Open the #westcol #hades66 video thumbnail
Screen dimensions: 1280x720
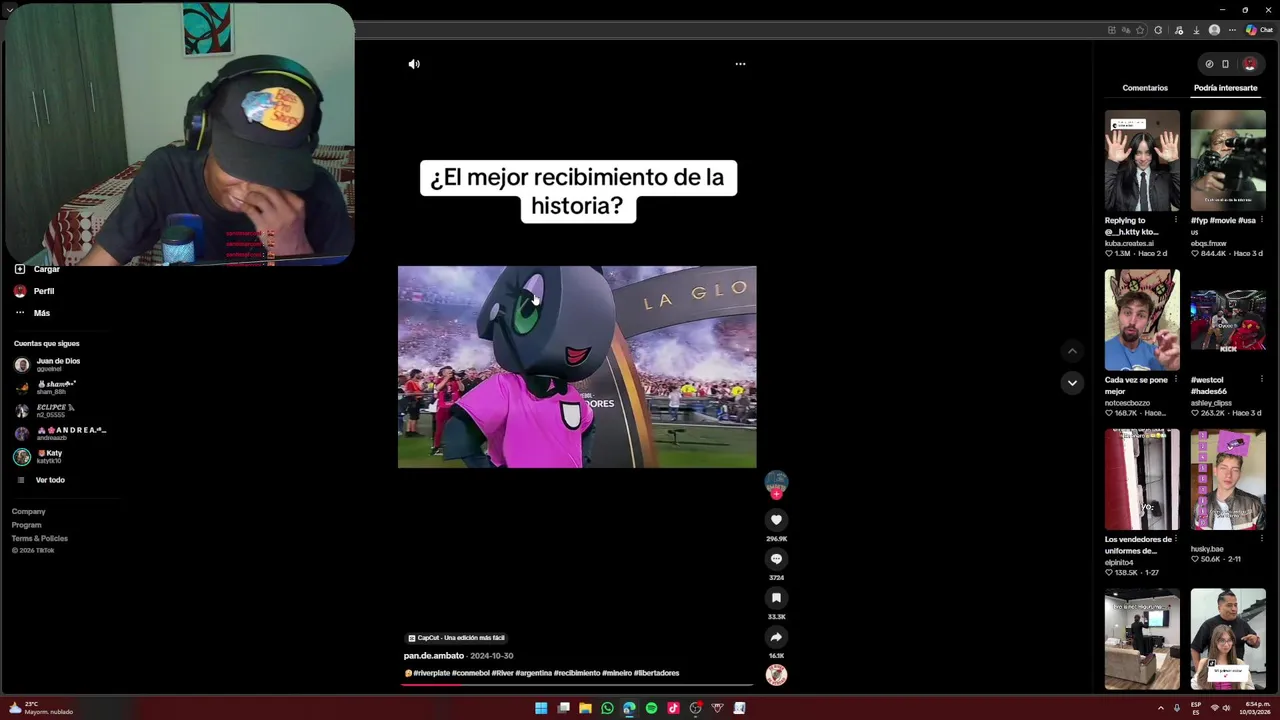[1228, 320]
